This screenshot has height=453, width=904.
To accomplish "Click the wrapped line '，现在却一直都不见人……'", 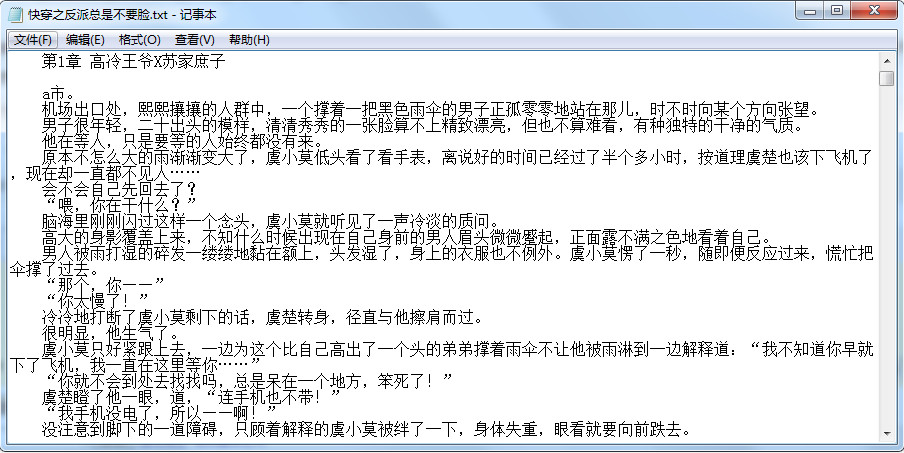I will click(x=105, y=173).
